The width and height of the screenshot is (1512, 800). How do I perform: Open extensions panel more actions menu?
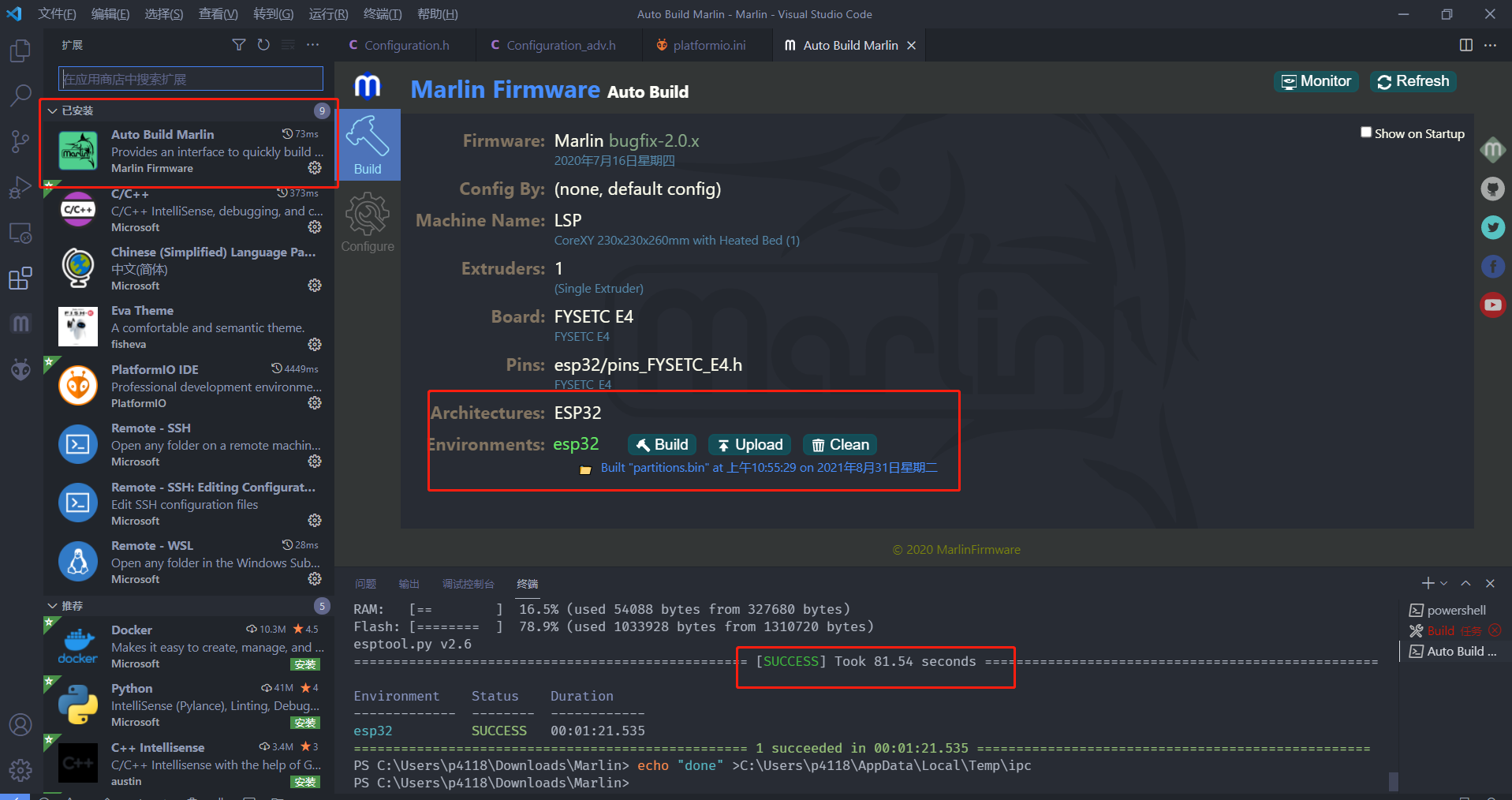[x=313, y=45]
